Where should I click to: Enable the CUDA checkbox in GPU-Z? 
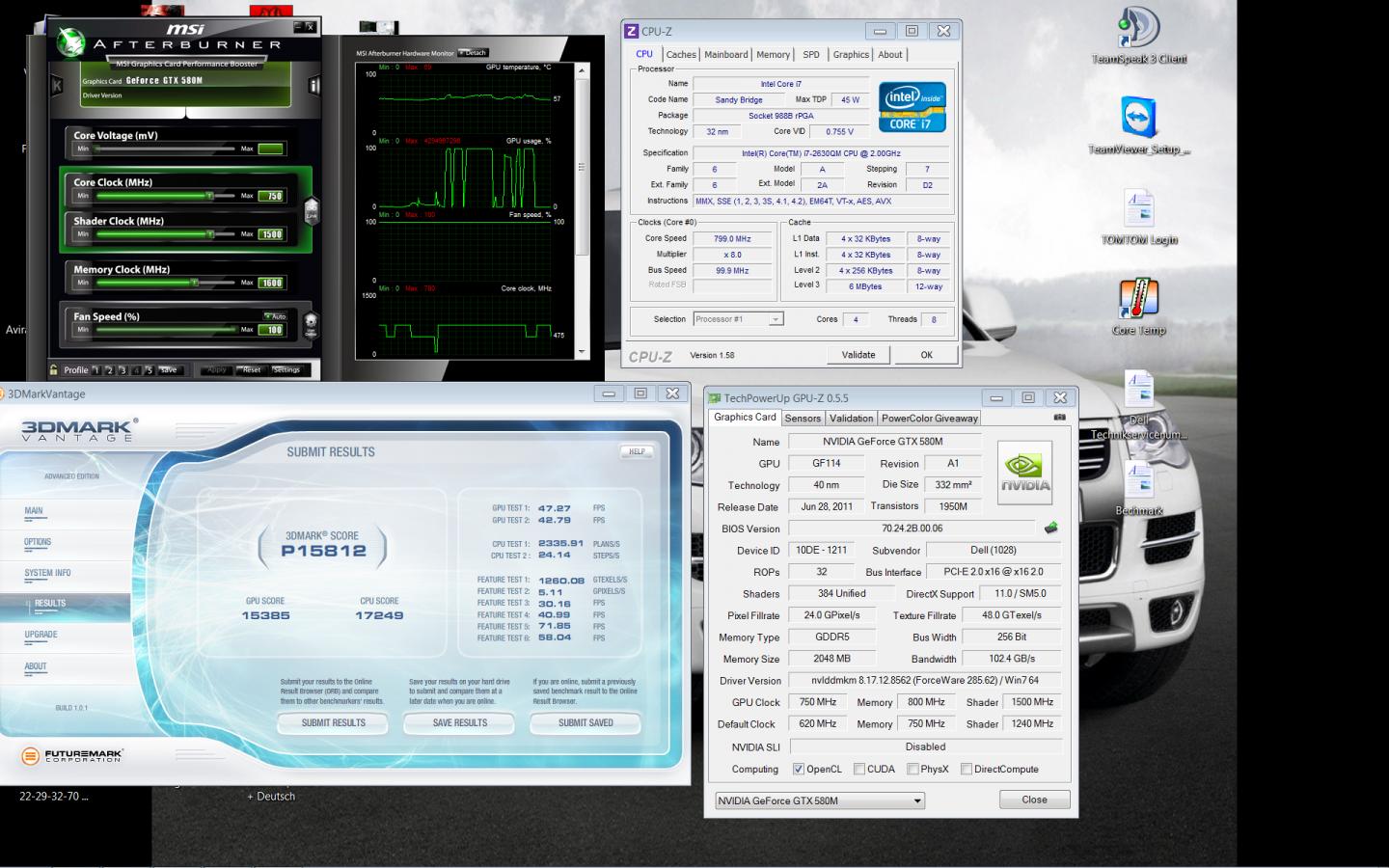click(858, 769)
